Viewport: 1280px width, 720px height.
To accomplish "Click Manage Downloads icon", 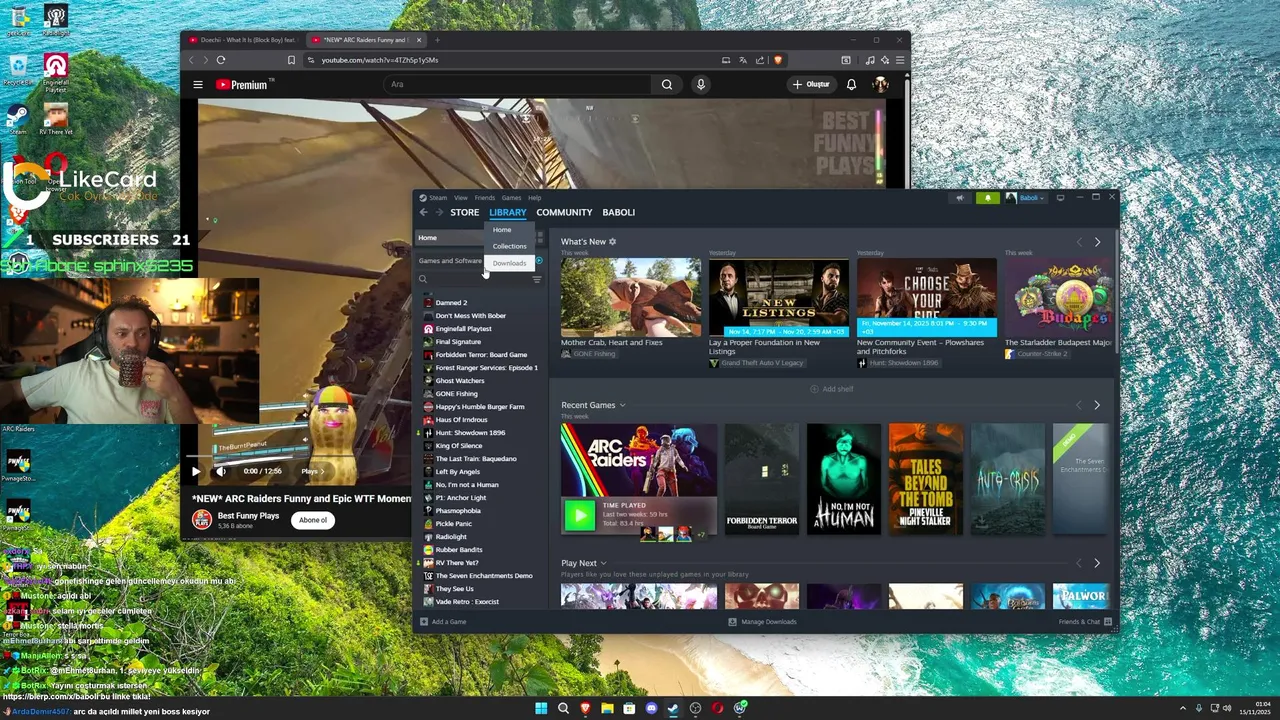I will coord(732,622).
